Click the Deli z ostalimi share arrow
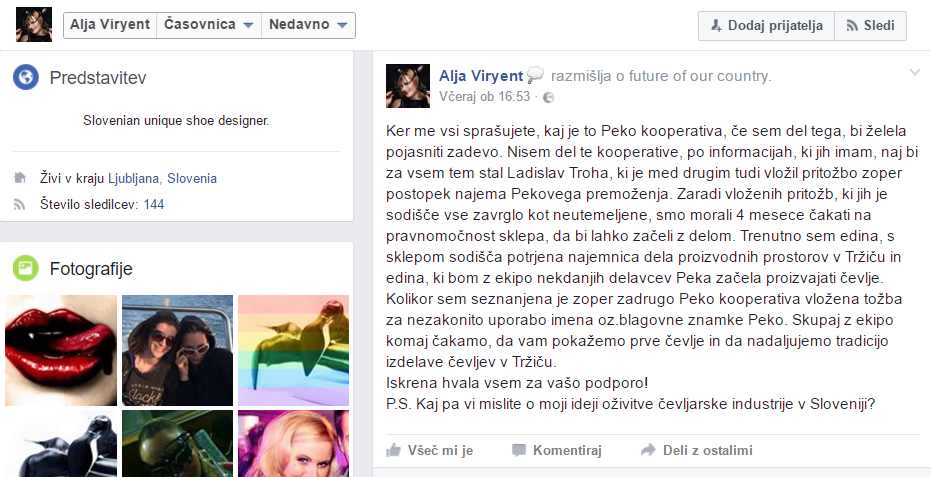931x477 pixels. (x=648, y=450)
